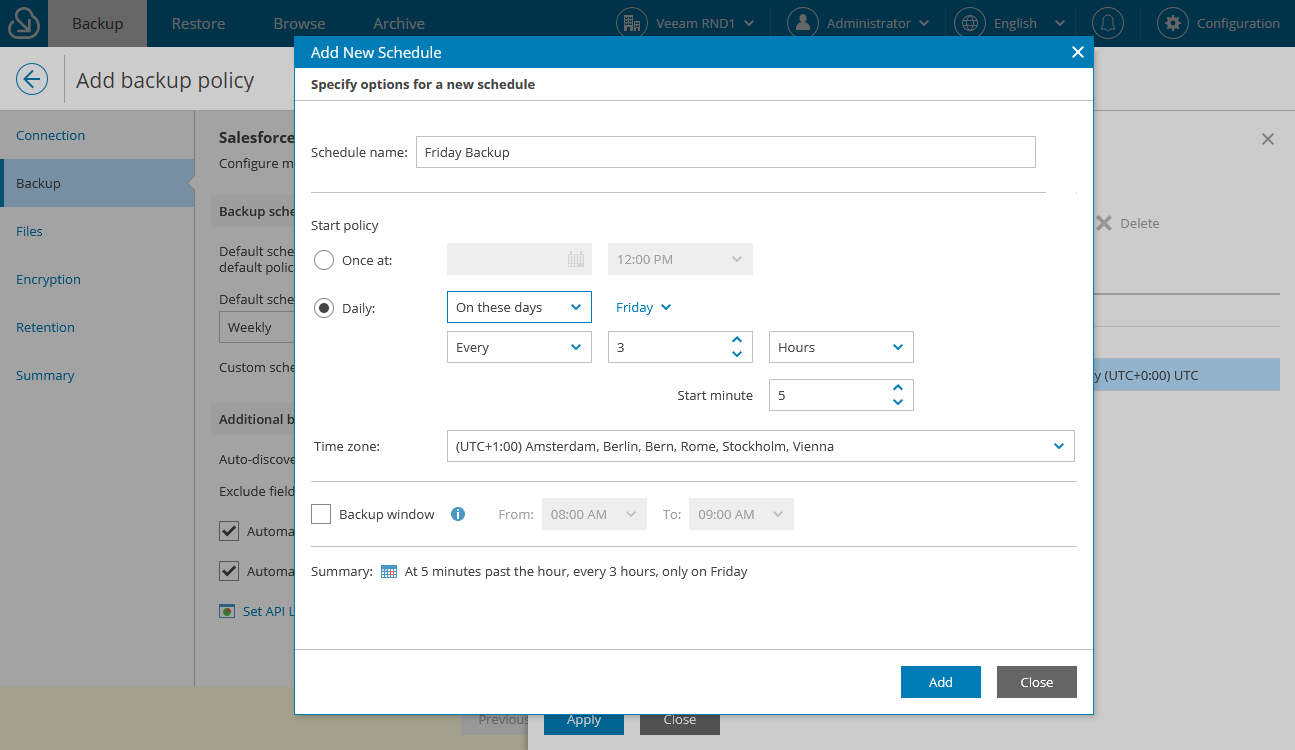Viewport: 1295px width, 750px height.
Task: Open notifications via the bell icon
Action: [x=1107, y=22]
